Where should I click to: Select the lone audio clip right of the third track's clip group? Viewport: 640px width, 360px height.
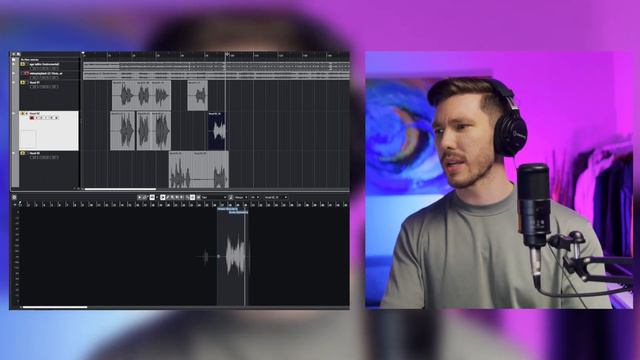tap(198, 96)
